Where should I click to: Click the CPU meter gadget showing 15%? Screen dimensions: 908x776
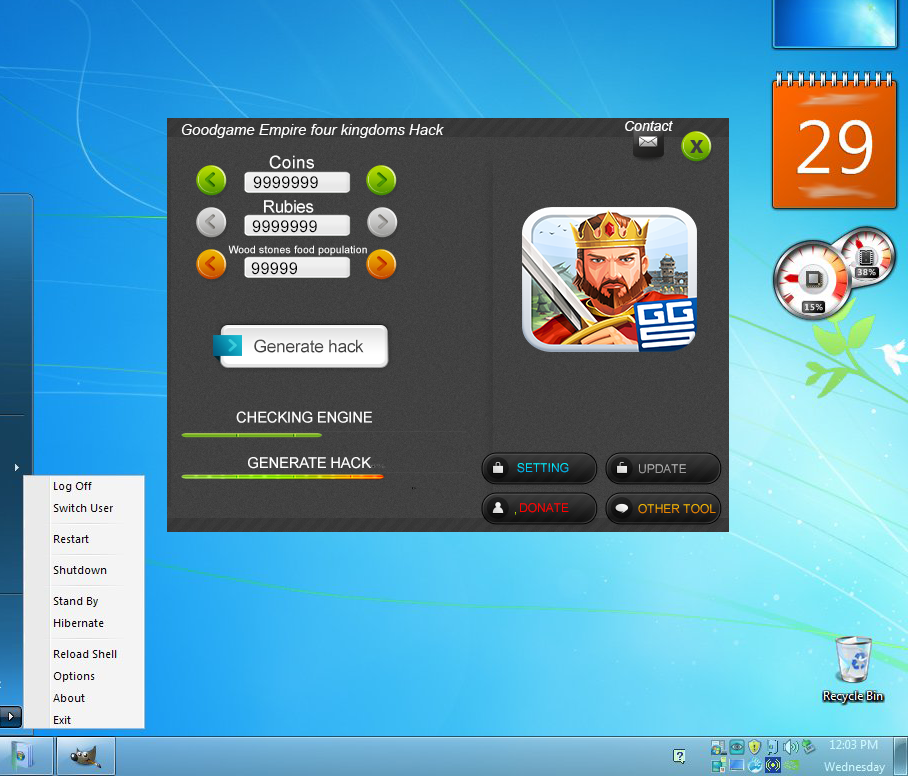(812, 280)
